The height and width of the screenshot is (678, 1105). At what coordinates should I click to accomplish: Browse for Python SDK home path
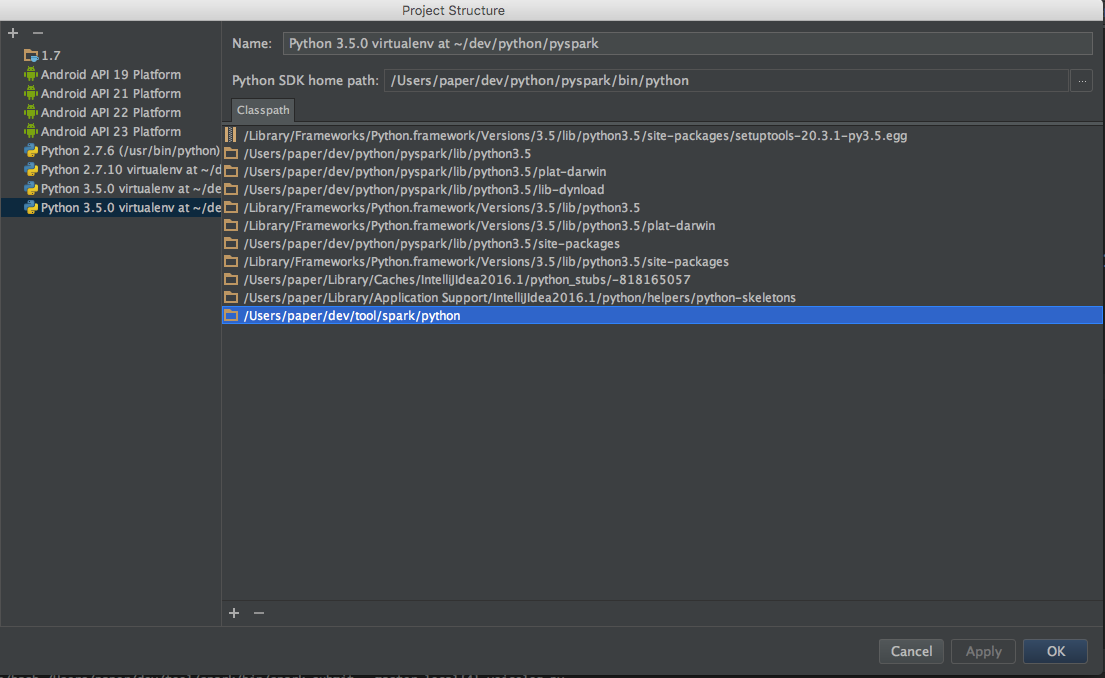pyautogui.click(x=1082, y=81)
